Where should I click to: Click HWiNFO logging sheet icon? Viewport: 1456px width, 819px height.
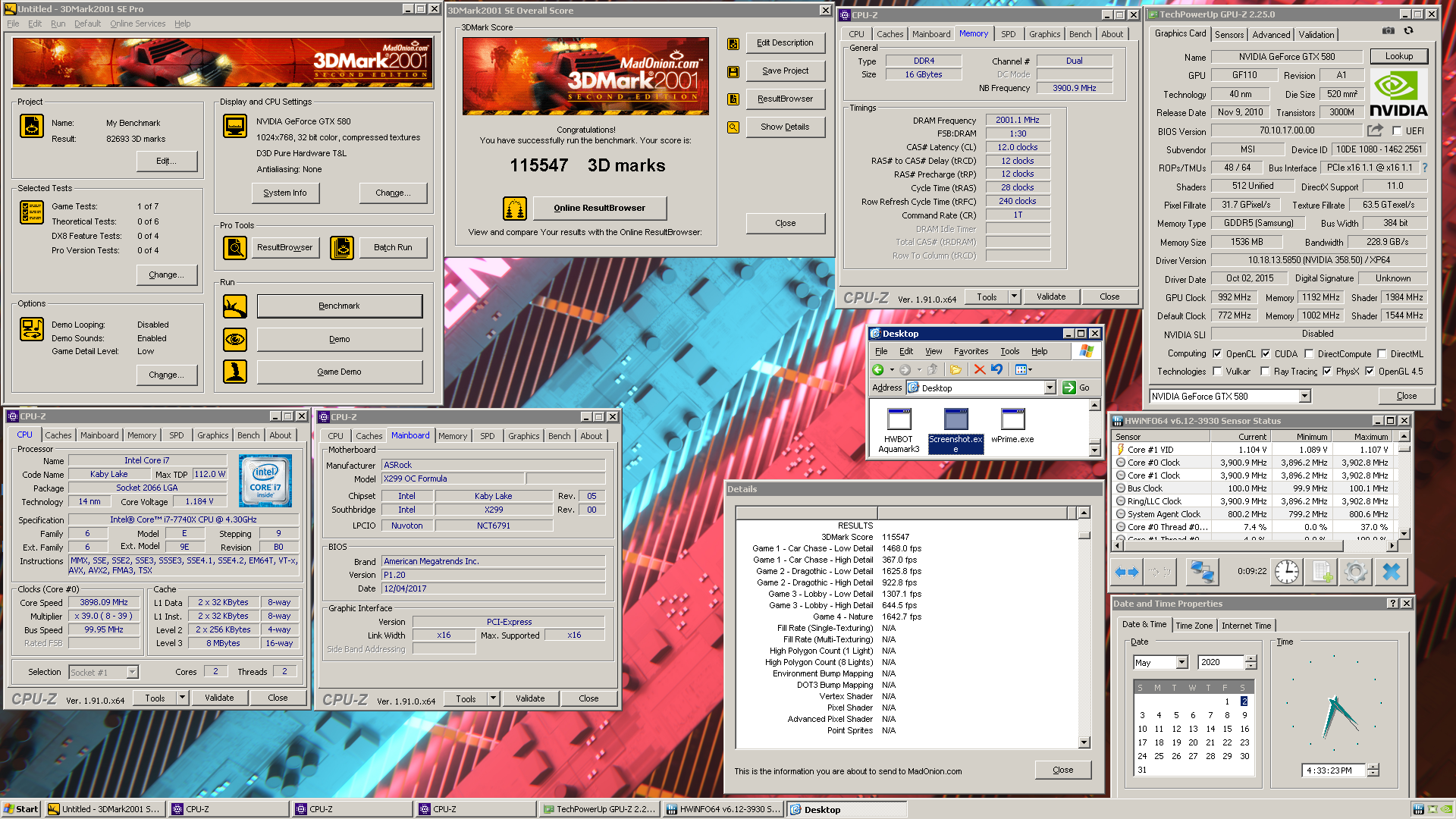point(1322,572)
